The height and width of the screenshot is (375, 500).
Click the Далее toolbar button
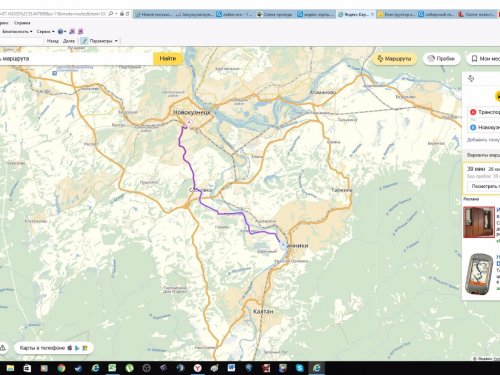(69, 41)
